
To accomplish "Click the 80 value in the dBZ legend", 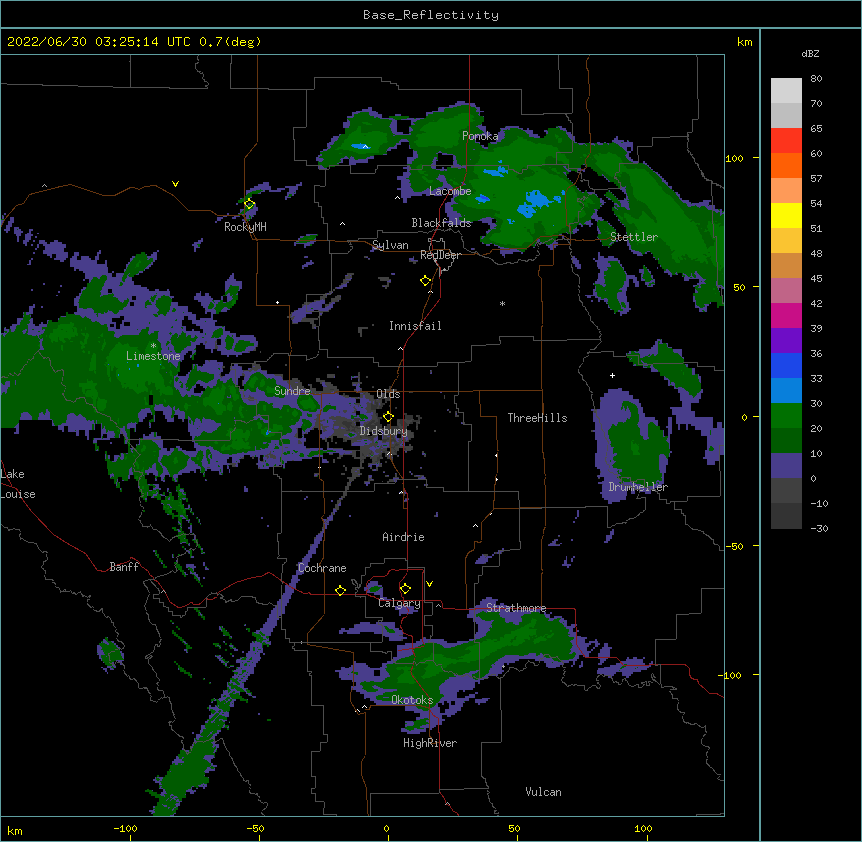I will tap(816, 79).
